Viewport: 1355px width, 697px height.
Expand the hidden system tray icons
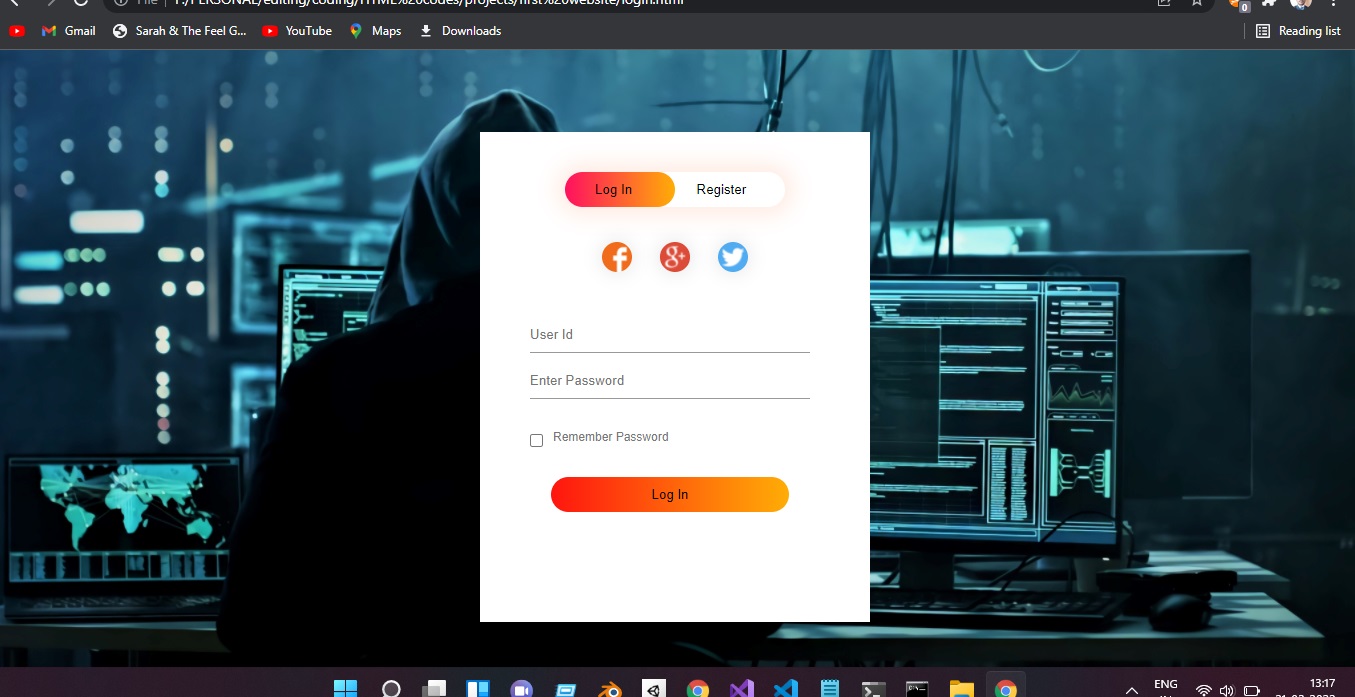point(1131,689)
